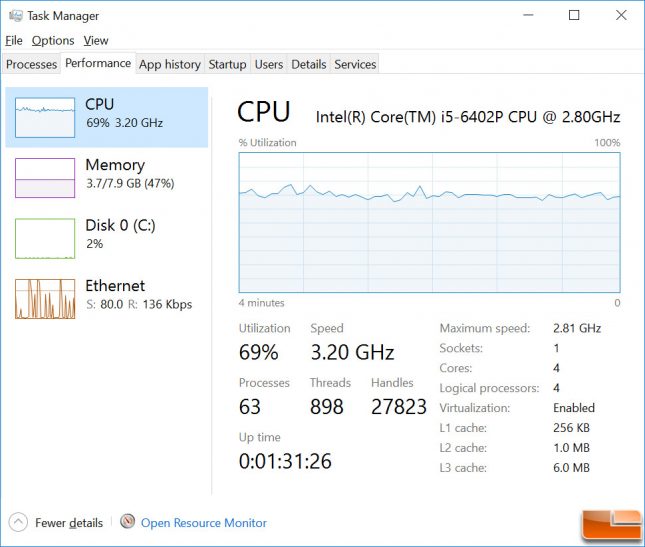Minimize the Task Manager window

(528, 16)
